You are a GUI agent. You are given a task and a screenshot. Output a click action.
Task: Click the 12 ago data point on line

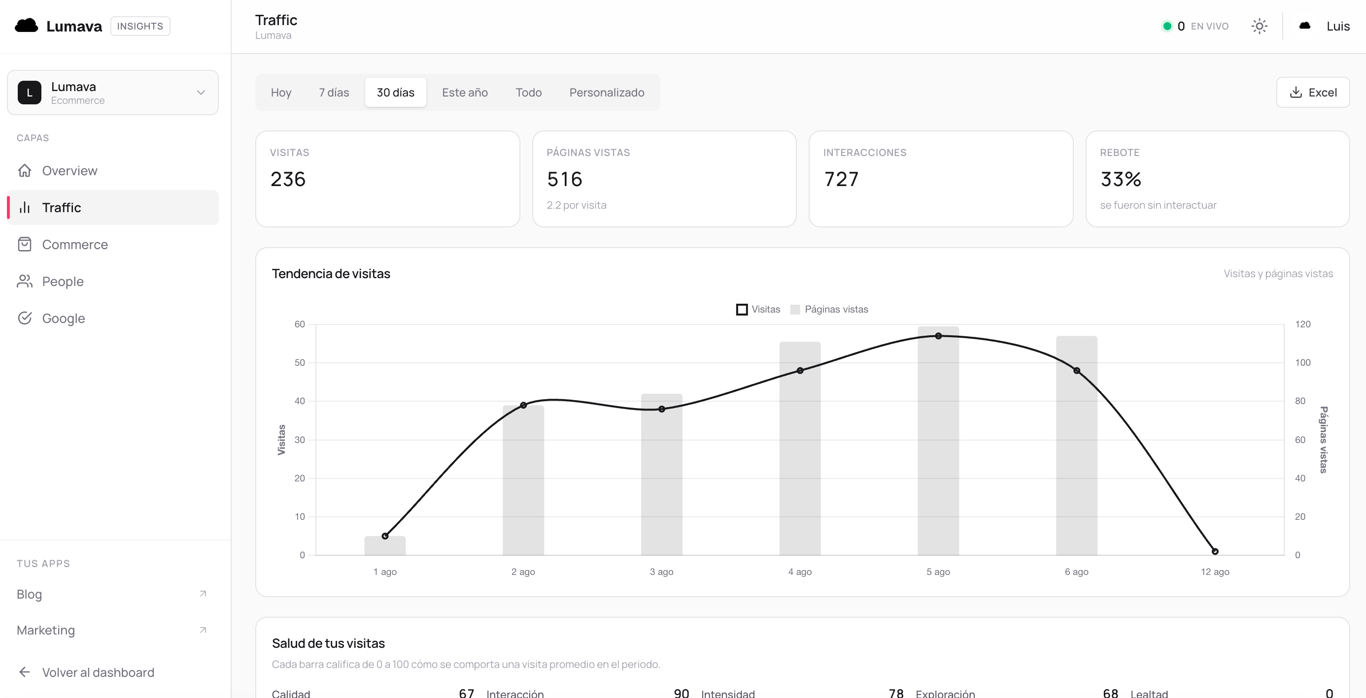coord(1215,552)
